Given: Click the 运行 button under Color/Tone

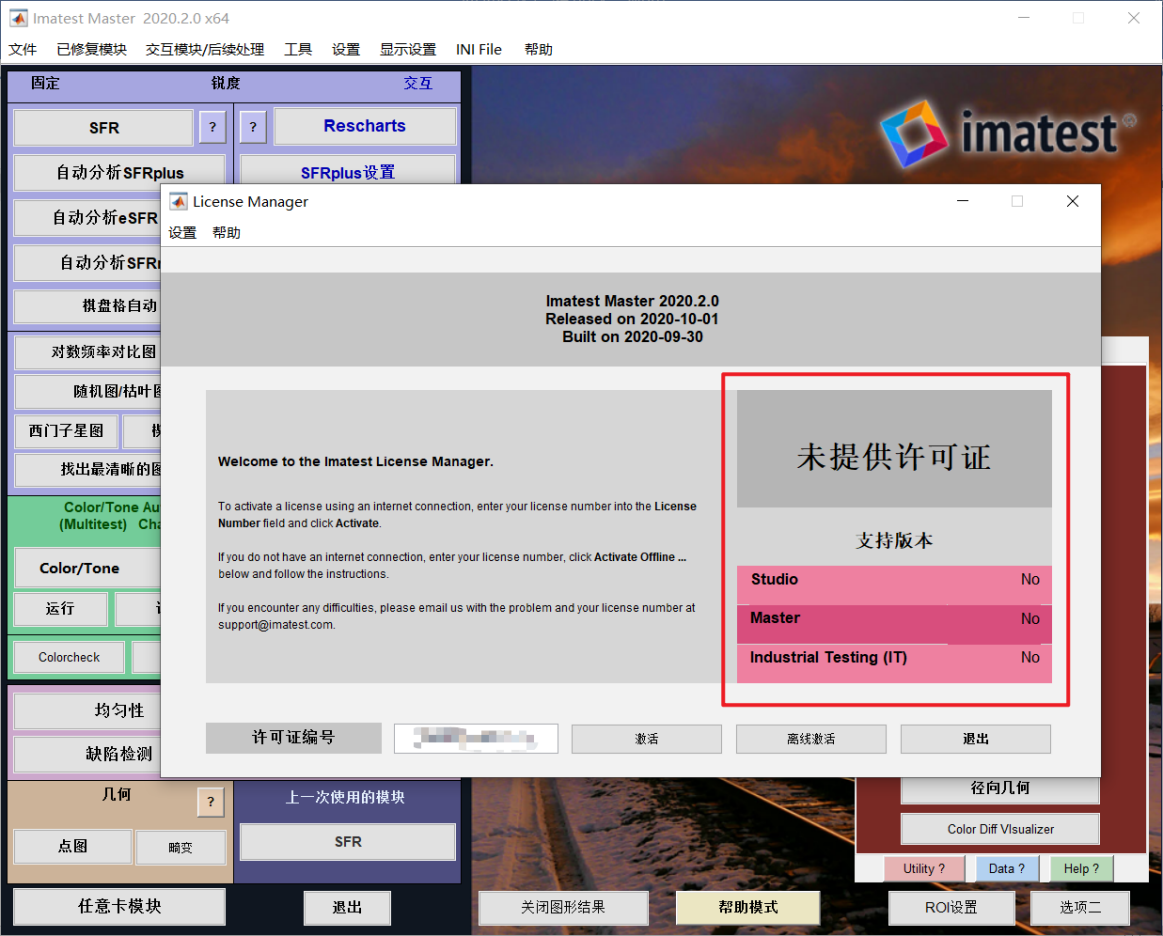Looking at the screenshot, I should [x=61, y=609].
